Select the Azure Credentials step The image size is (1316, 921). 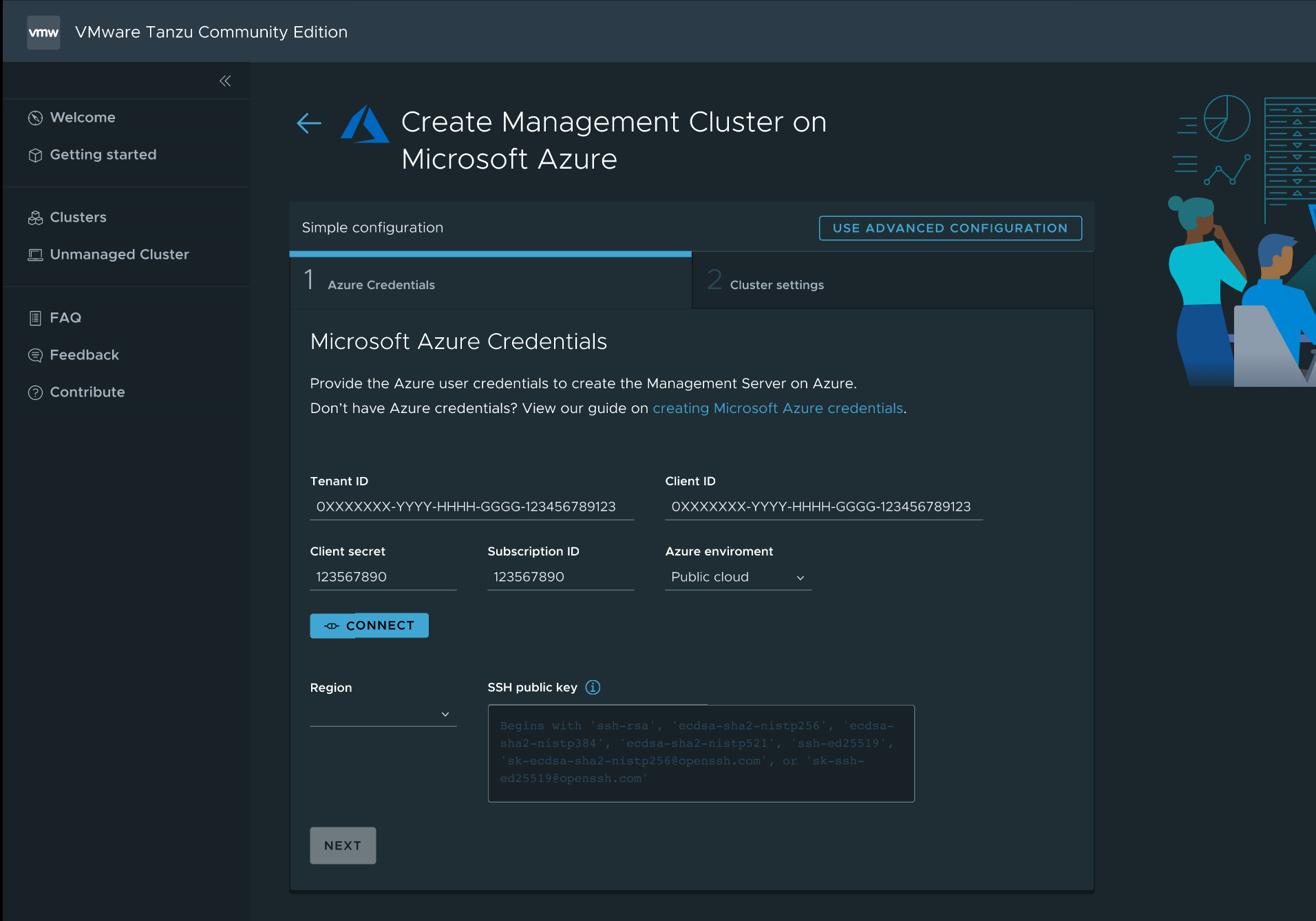[381, 284]
